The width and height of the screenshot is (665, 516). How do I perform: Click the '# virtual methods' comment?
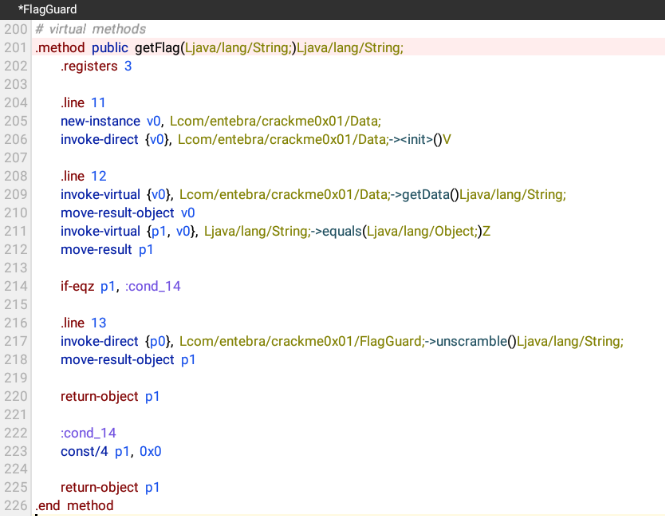(x=90, y=29)
